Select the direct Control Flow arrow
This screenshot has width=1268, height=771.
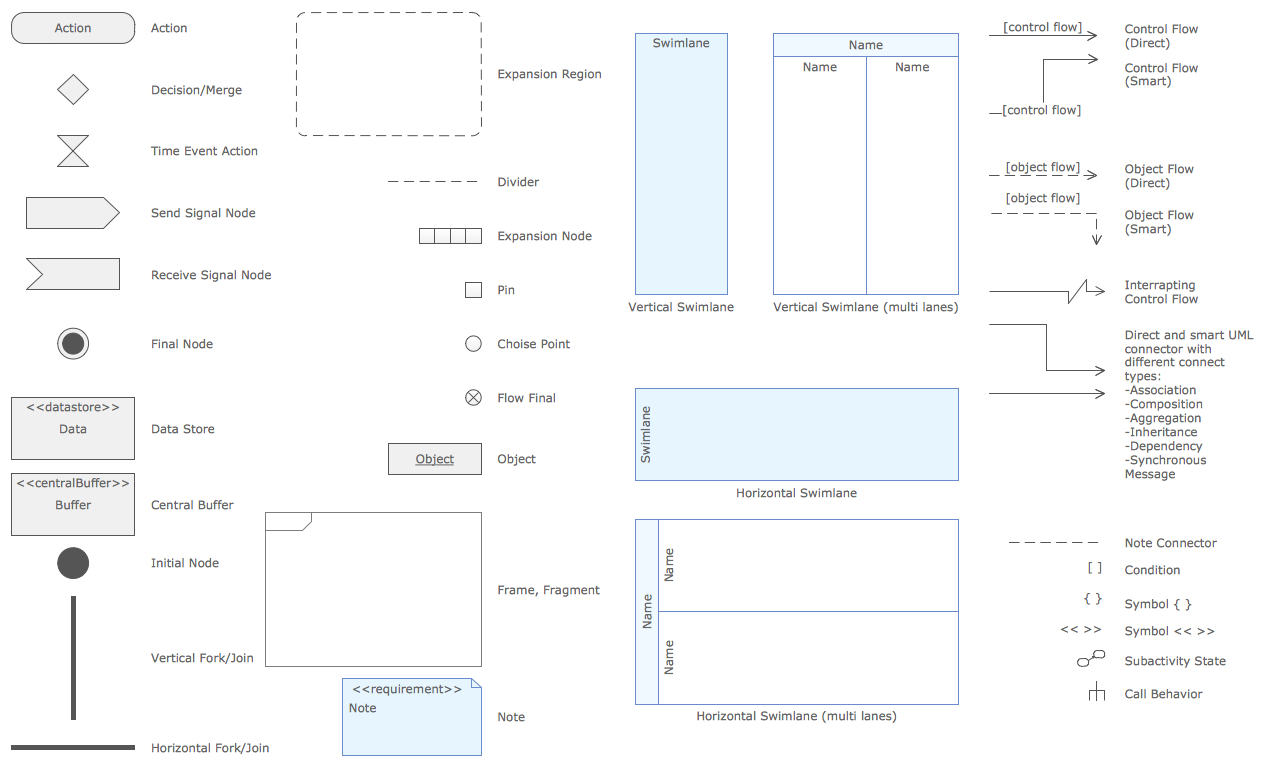click(1043, 35)
